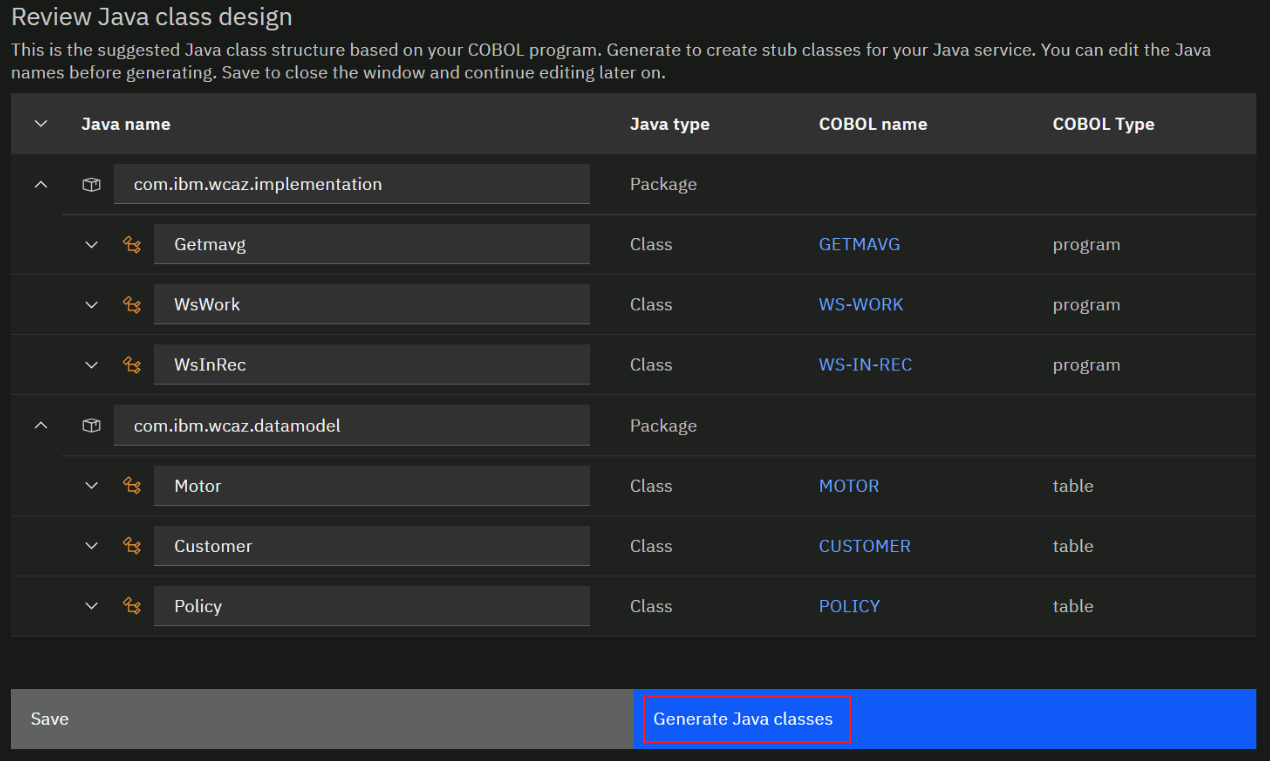Click the class icon next to Customer
The width and height of the screenshot is (1270, 761).
(x=132, y=546)
